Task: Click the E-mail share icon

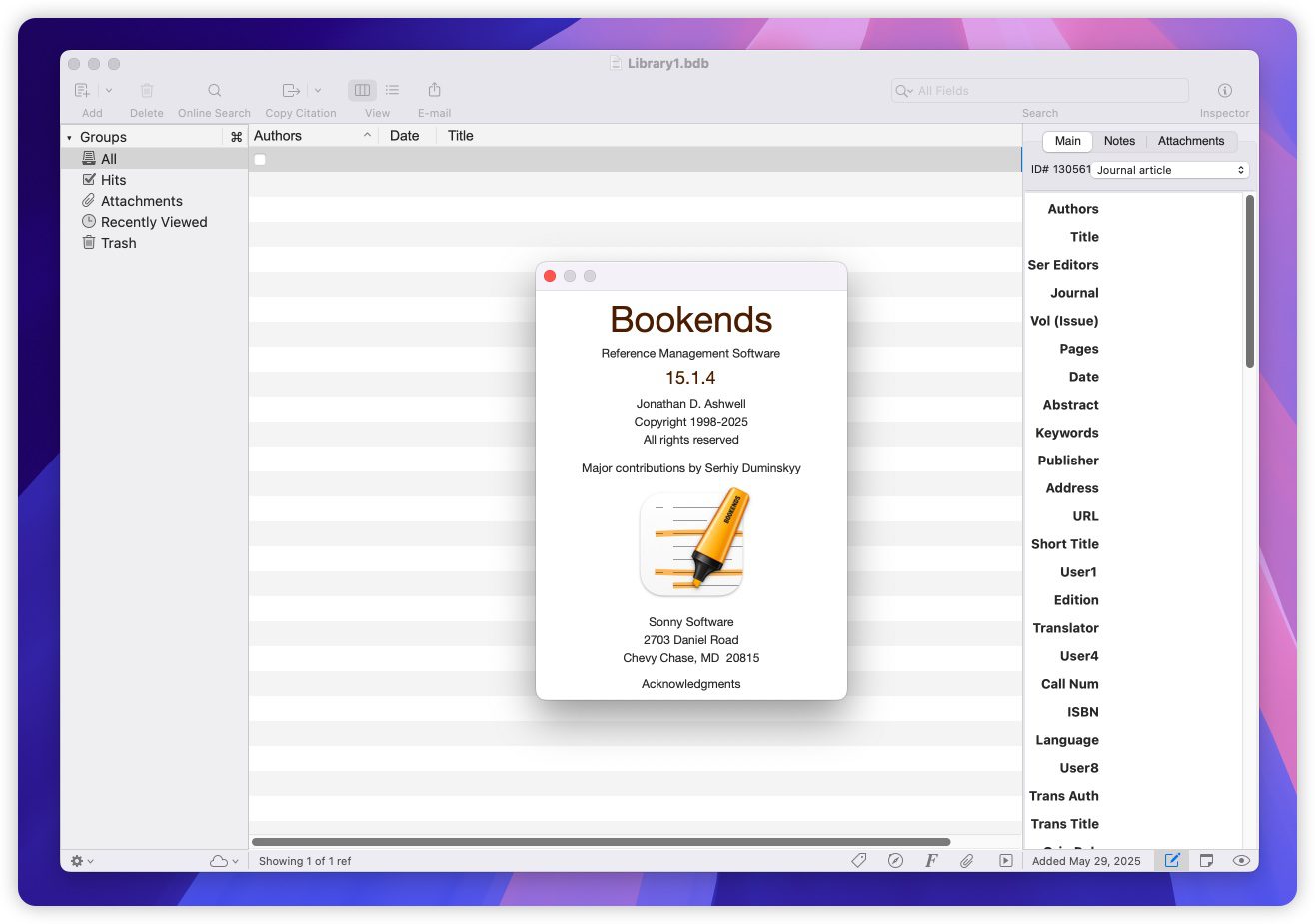Action: [x=434, y=90]
